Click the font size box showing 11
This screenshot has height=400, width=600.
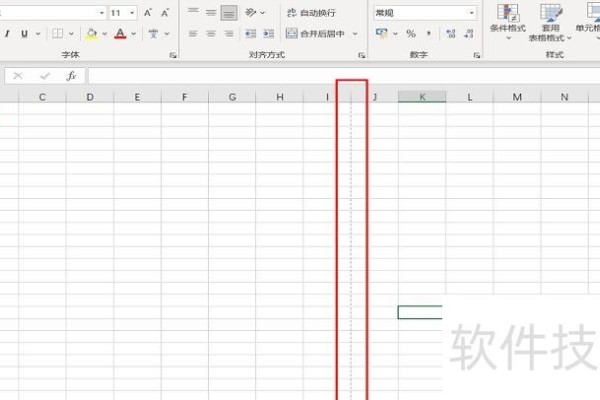pos(118,13)
